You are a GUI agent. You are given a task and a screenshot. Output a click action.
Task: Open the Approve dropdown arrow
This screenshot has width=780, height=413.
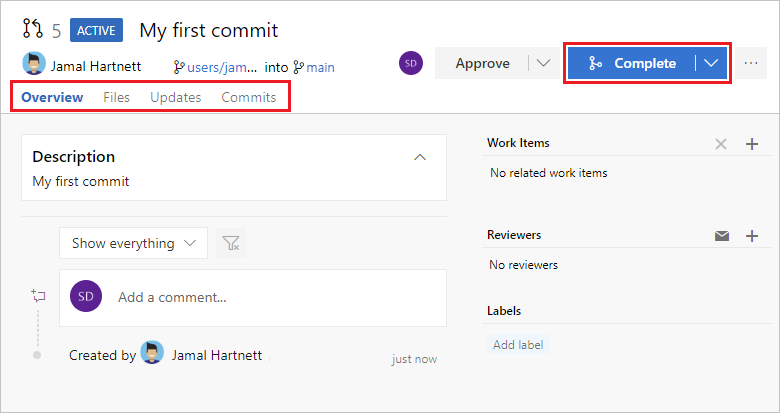pyautogui.click(x=544, y=63)
